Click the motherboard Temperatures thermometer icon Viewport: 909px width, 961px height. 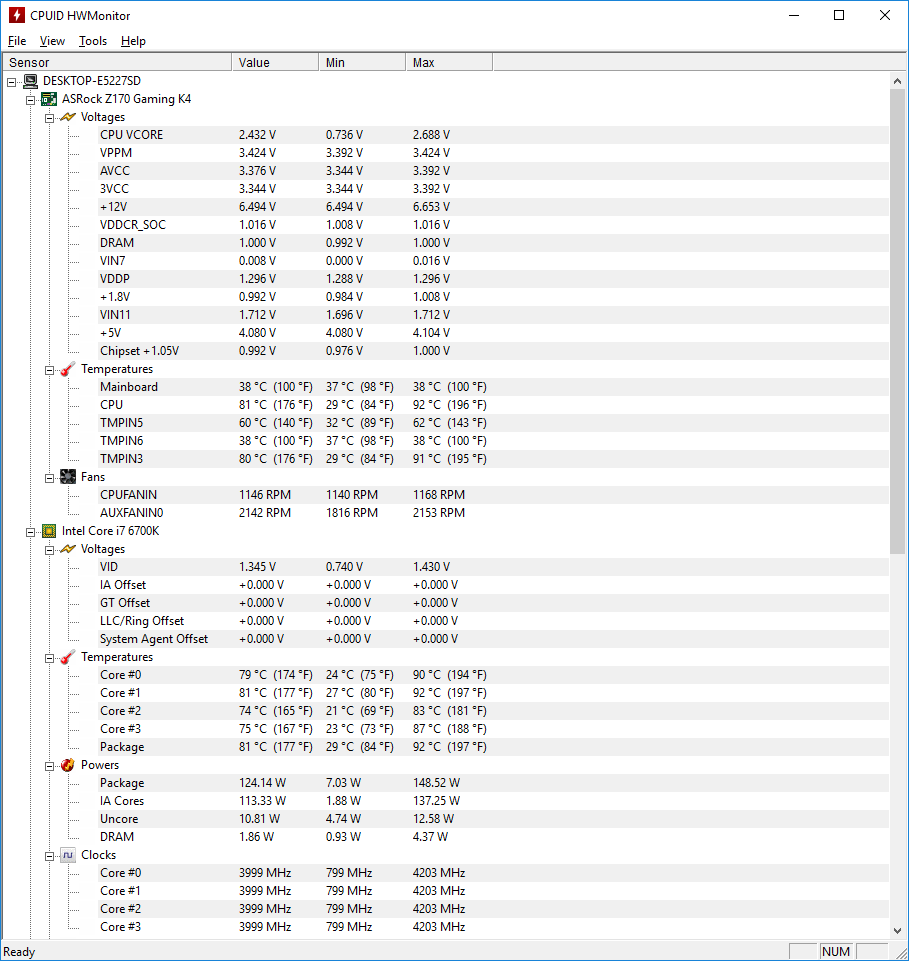point(68,369)
